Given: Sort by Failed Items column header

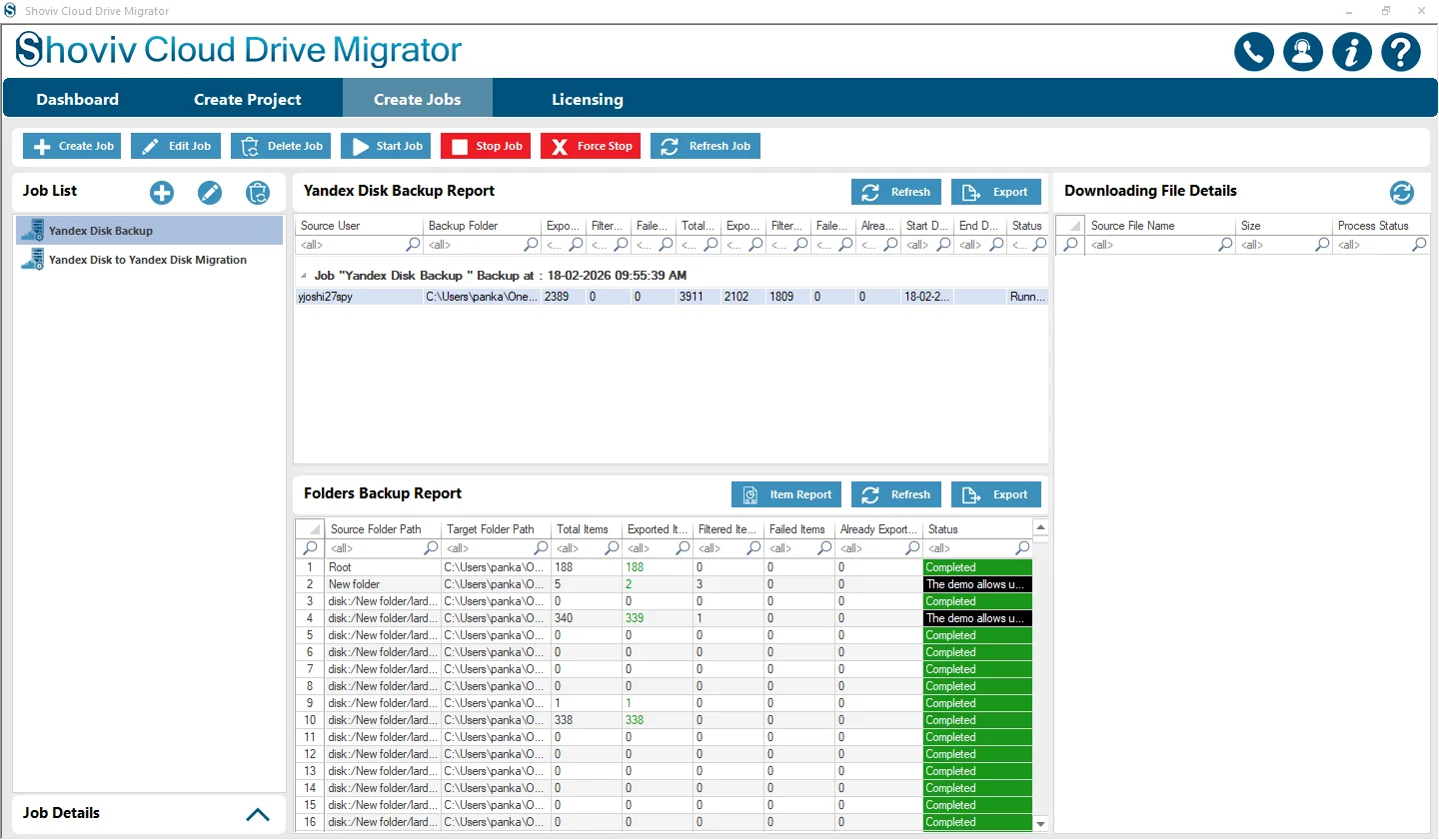Looking at the screenshot, I should 797,529.
